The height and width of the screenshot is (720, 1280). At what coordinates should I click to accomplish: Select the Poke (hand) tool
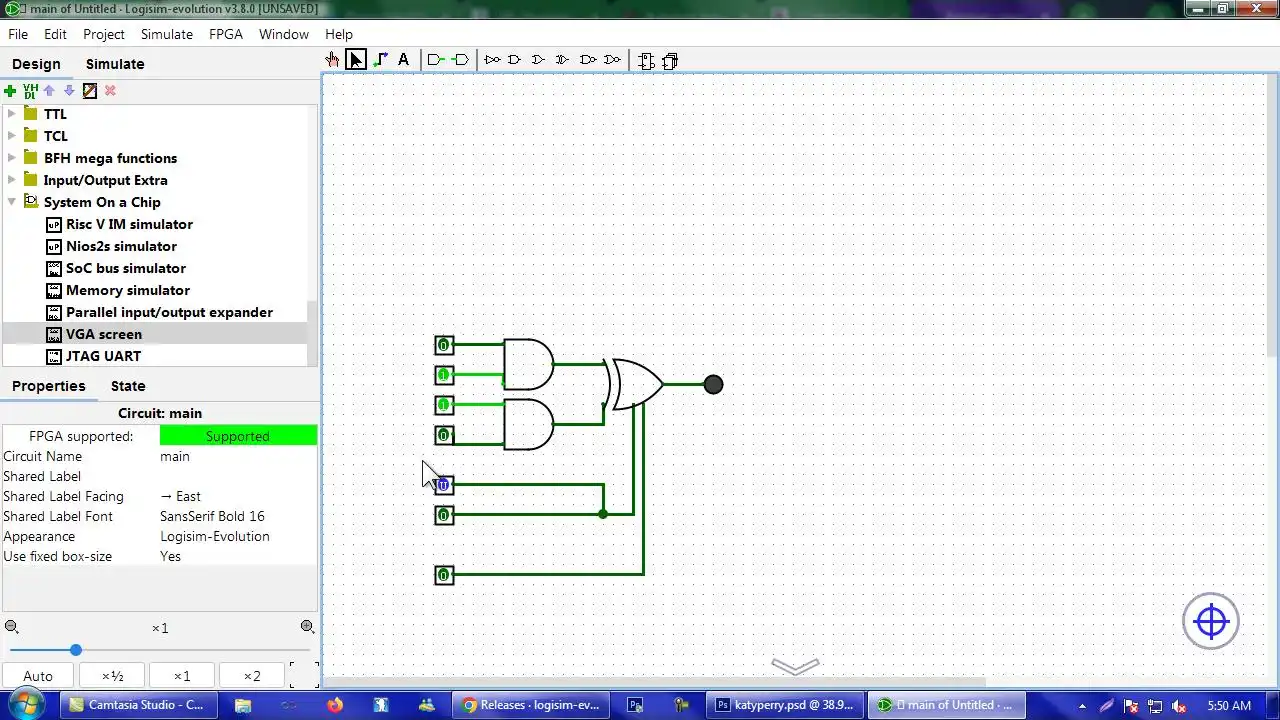[332, 60]
